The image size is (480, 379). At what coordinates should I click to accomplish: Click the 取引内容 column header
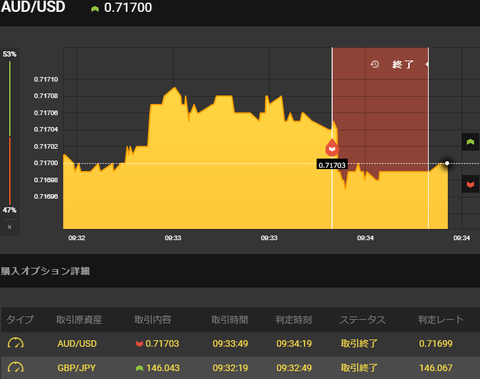[153, 320]
